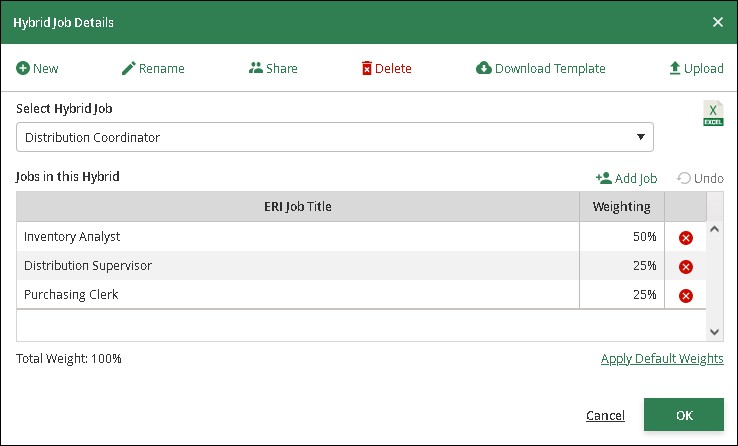The image size is (738, 446).
Task: Click the Add Job person-plus icon
Action: [603, 178]
